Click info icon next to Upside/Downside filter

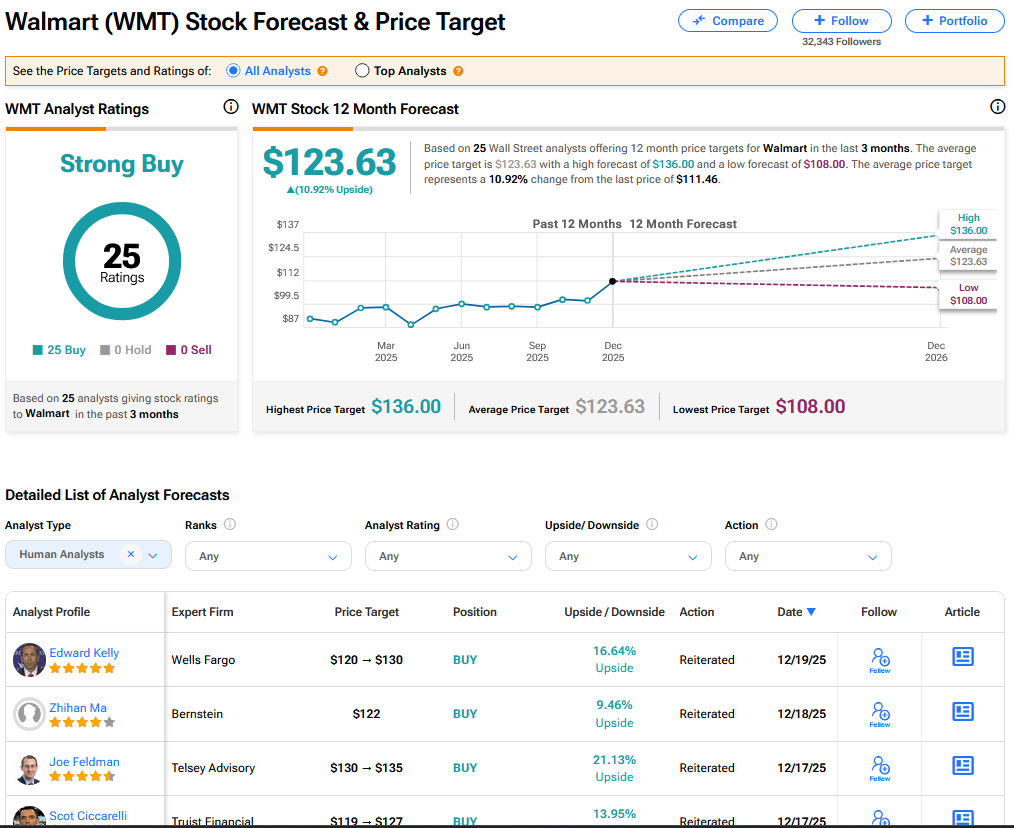click(x=652, y=525)
